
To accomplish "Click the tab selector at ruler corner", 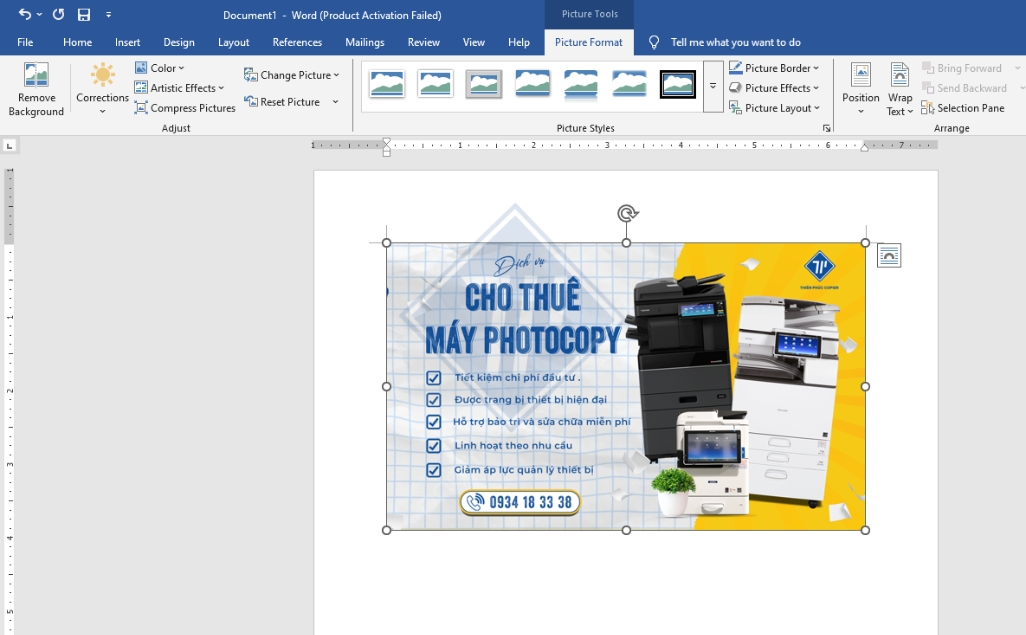I will point(9,146).
